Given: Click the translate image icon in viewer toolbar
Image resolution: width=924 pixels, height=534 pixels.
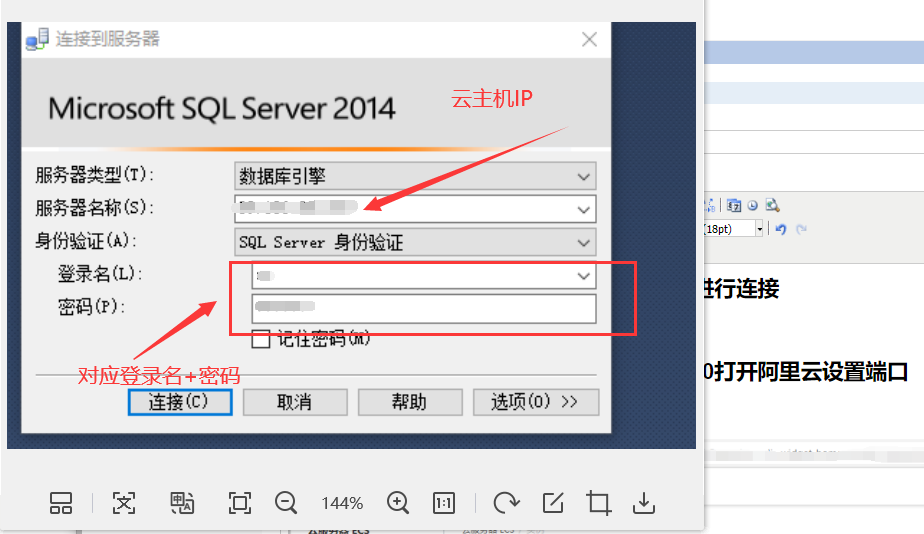Looking at the screenshot, I should pos(182,503).
